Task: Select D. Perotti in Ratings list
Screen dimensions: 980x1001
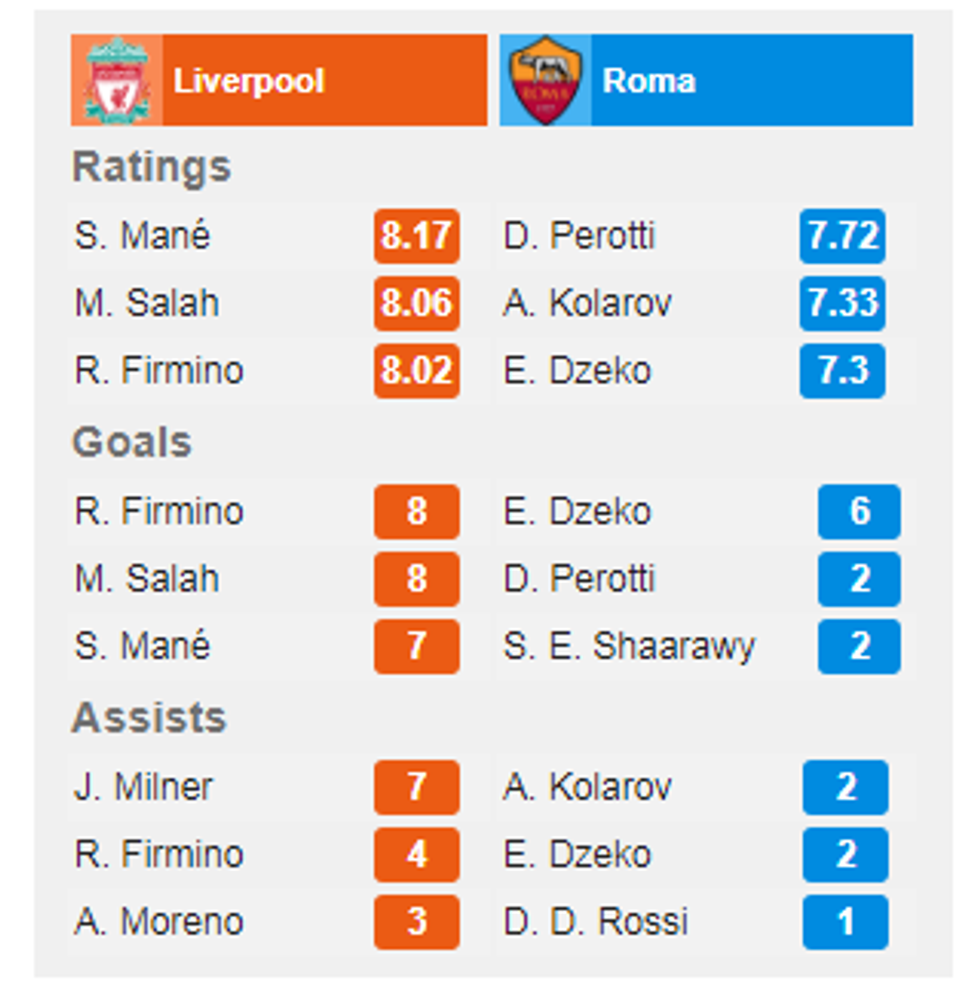Action: pyautogui.click(x=579, y=236)
